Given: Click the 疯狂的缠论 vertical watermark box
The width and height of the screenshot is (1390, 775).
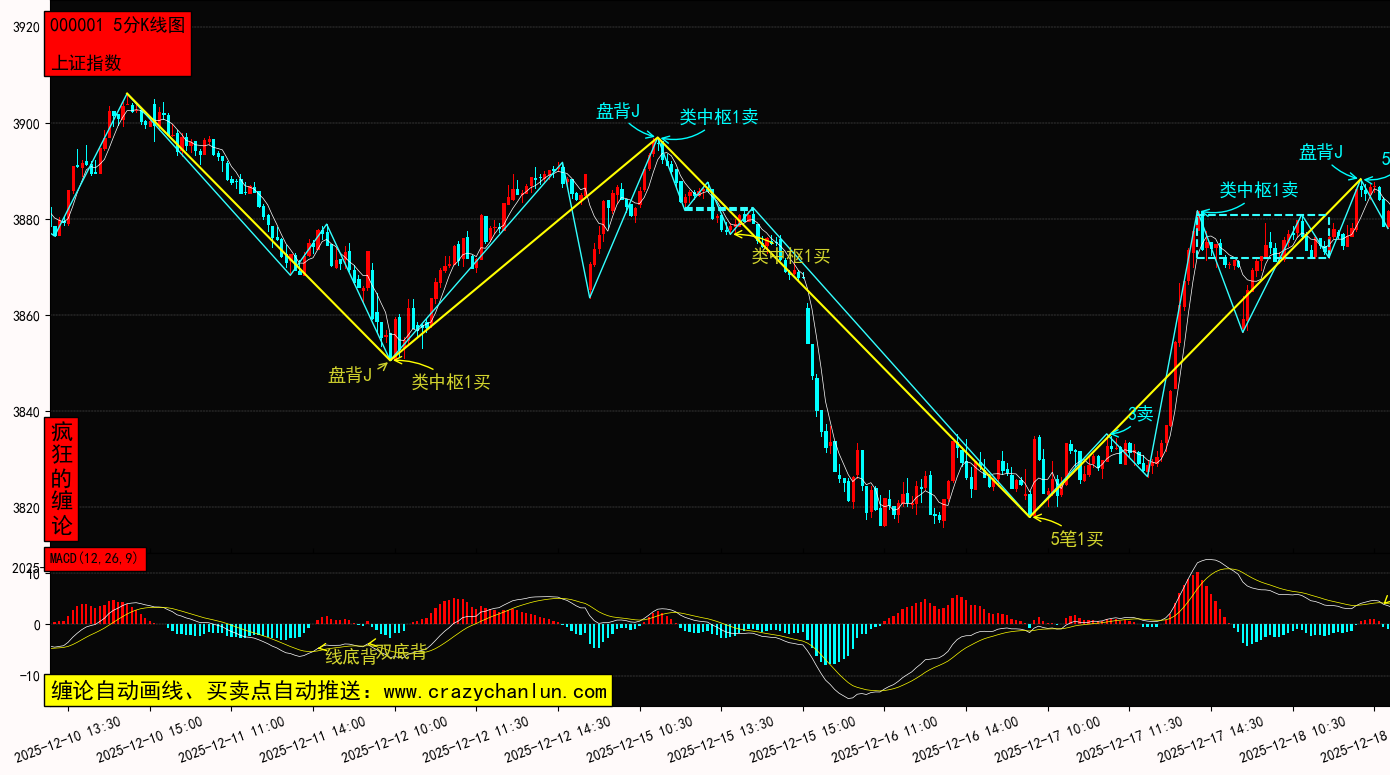Looking at the screenshot, I should [62, 479].
